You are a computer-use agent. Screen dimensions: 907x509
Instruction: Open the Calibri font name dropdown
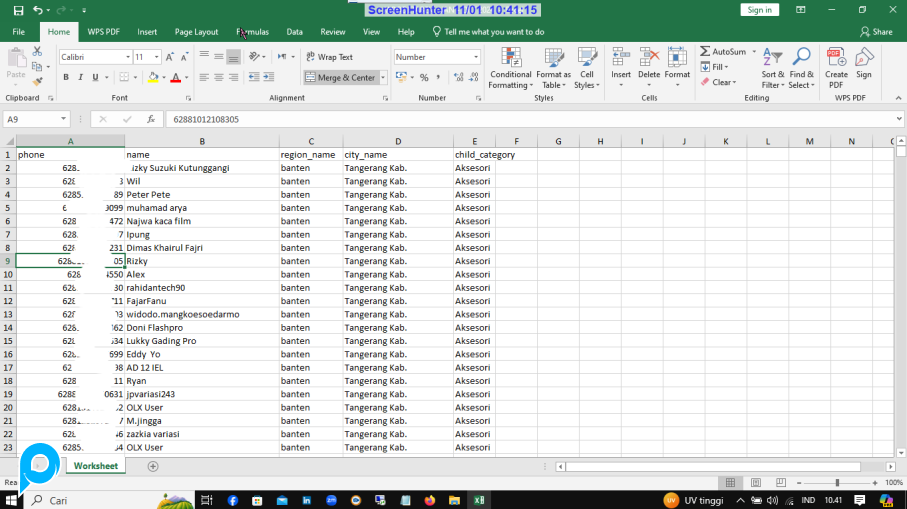128,57
